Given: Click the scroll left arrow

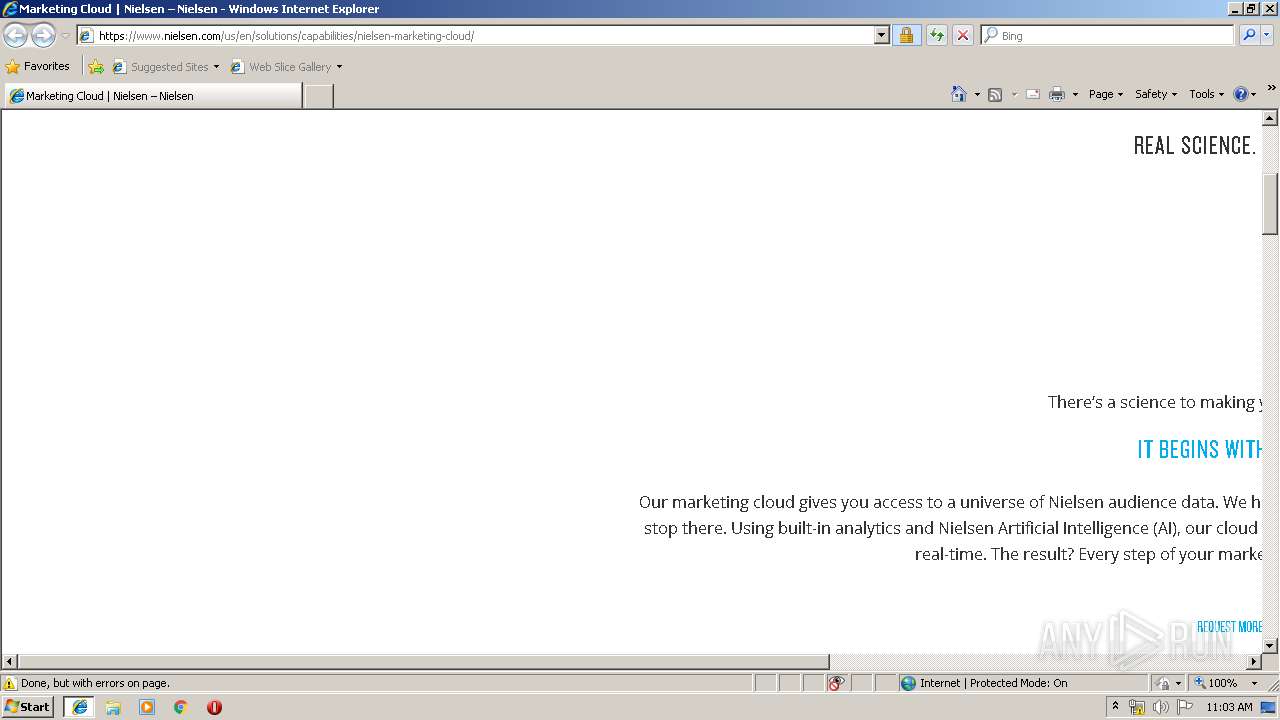Looking at the screenshot, I should point(10,661).
